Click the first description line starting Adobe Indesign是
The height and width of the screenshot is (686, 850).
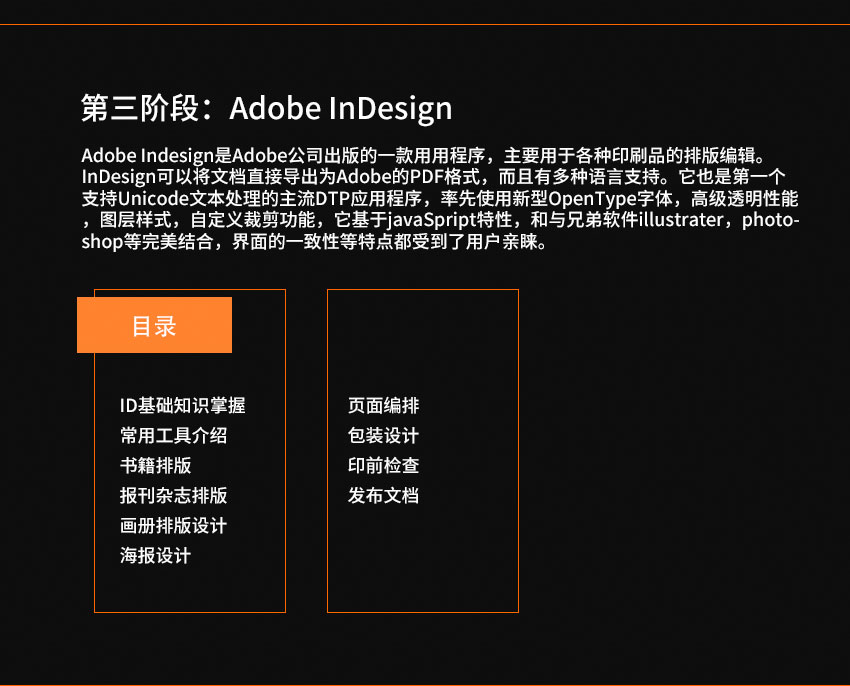click(422, 156)
